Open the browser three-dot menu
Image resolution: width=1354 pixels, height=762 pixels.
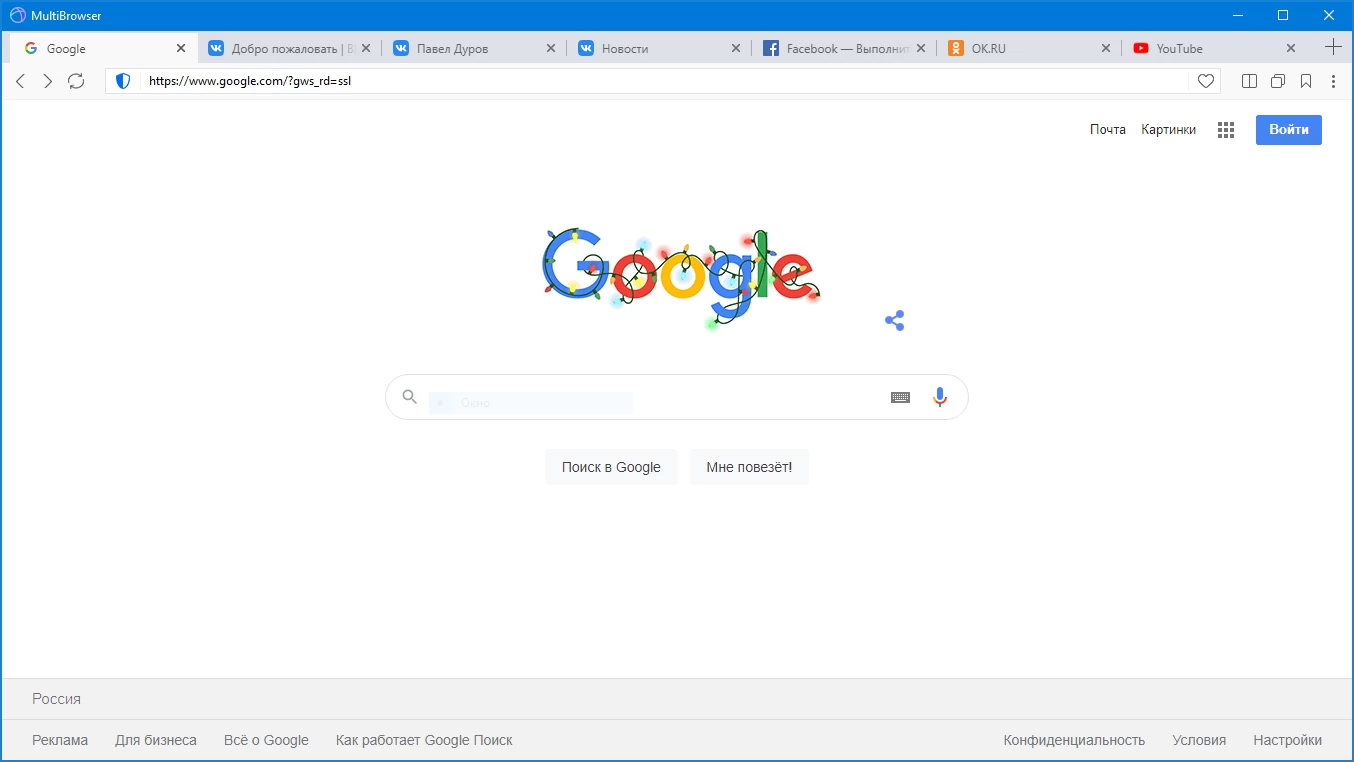coord(1334,81)
